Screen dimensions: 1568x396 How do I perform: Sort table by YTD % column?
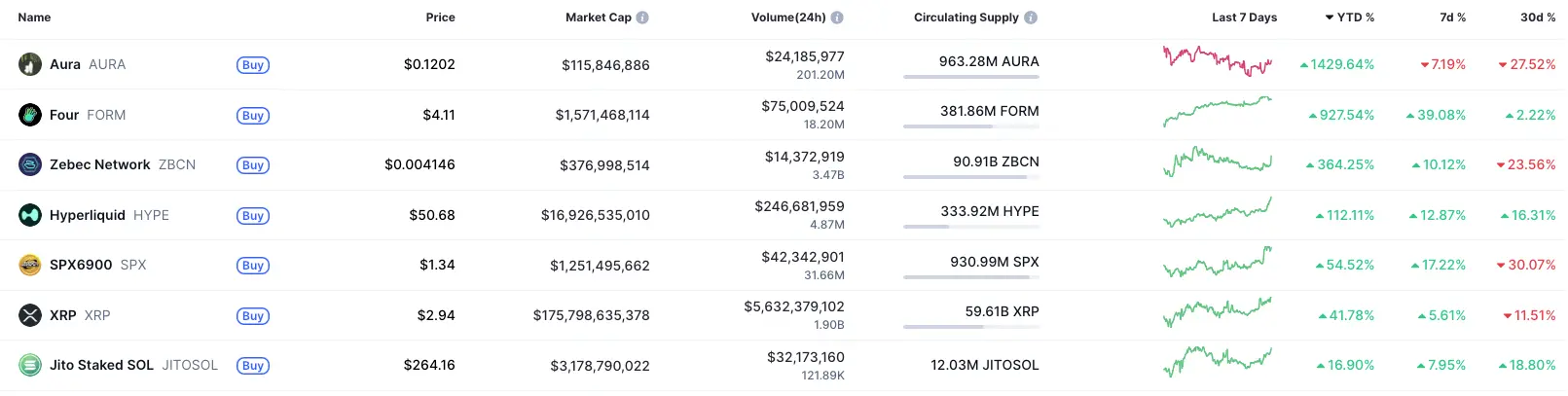1350,18
